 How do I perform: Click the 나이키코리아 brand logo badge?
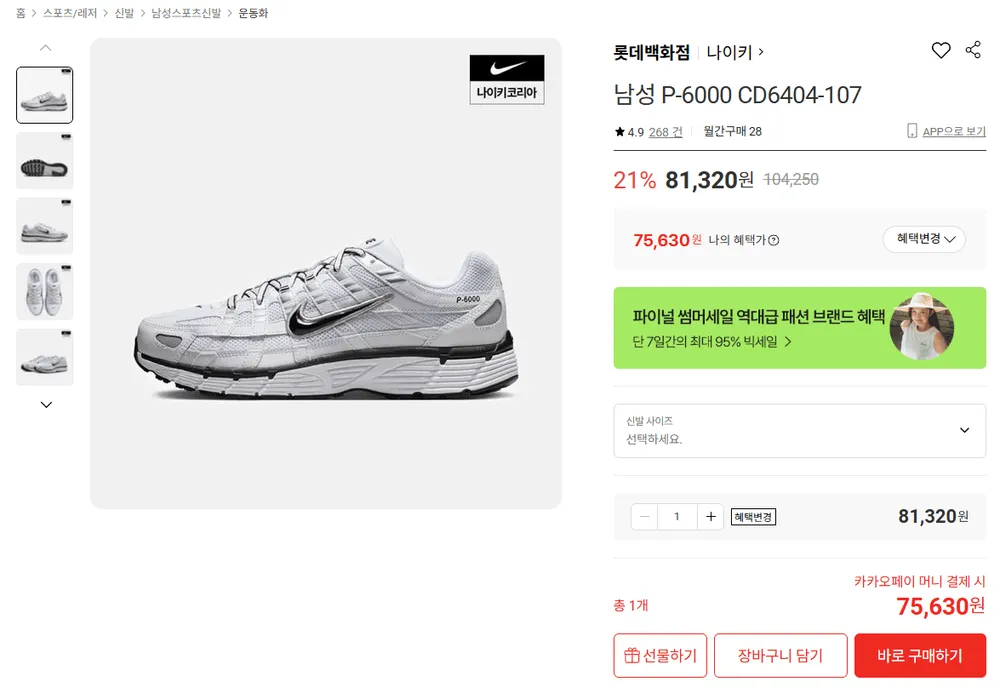point(507,79)
